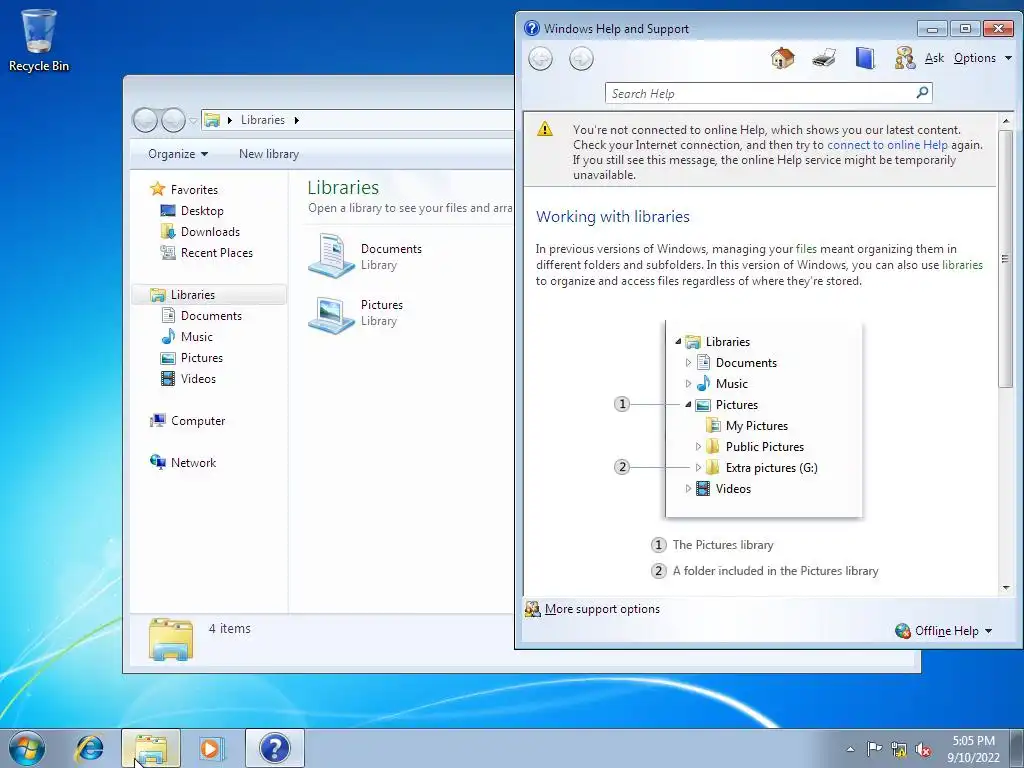Open Windows Media Player from taskbar

212,748
